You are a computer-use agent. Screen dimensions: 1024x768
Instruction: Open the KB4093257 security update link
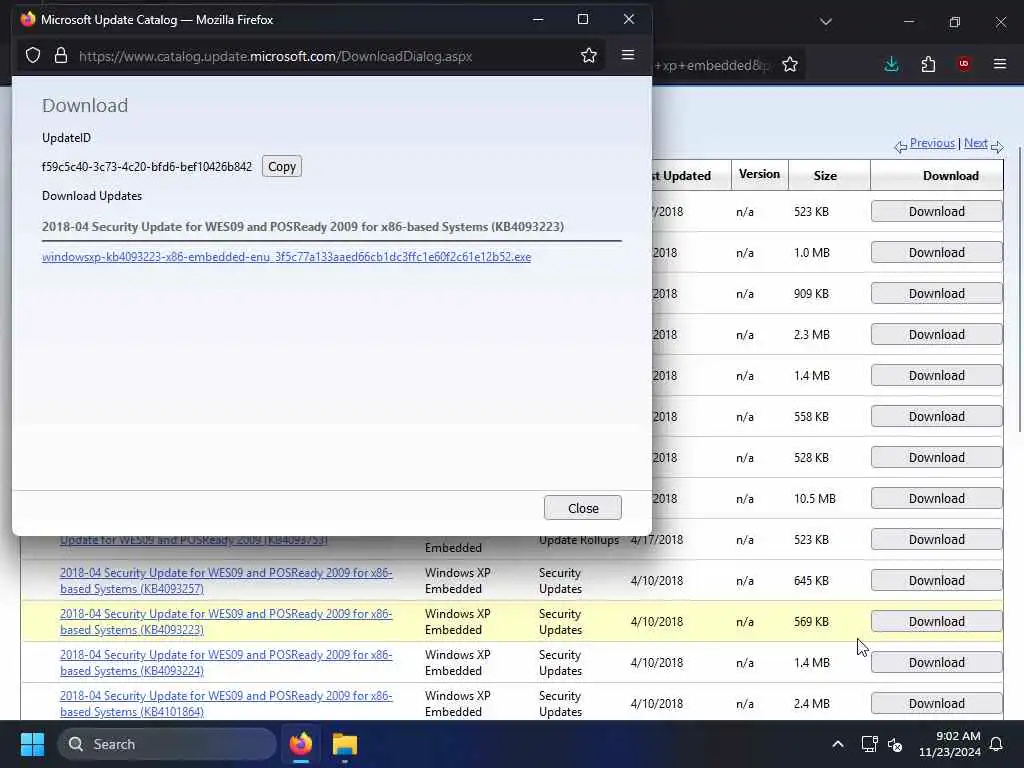pyautogui.click(x=226, y=581)
